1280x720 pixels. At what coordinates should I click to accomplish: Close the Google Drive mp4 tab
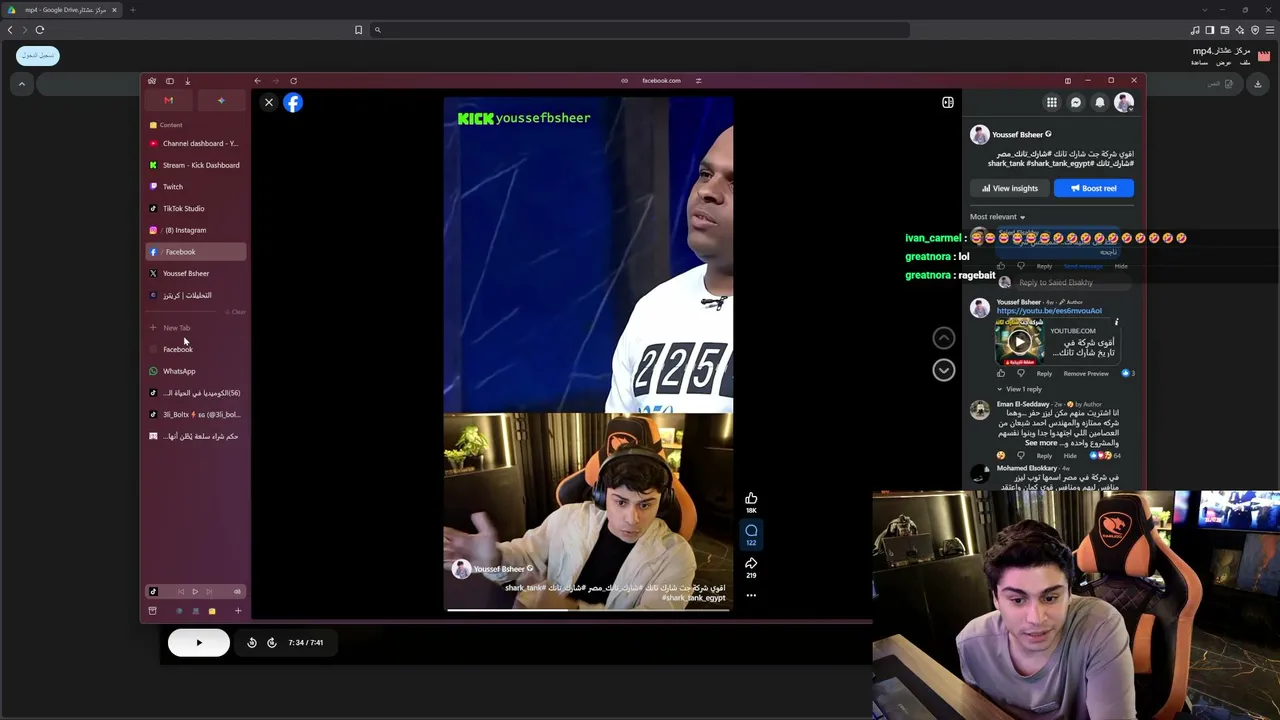click(114, 10)
